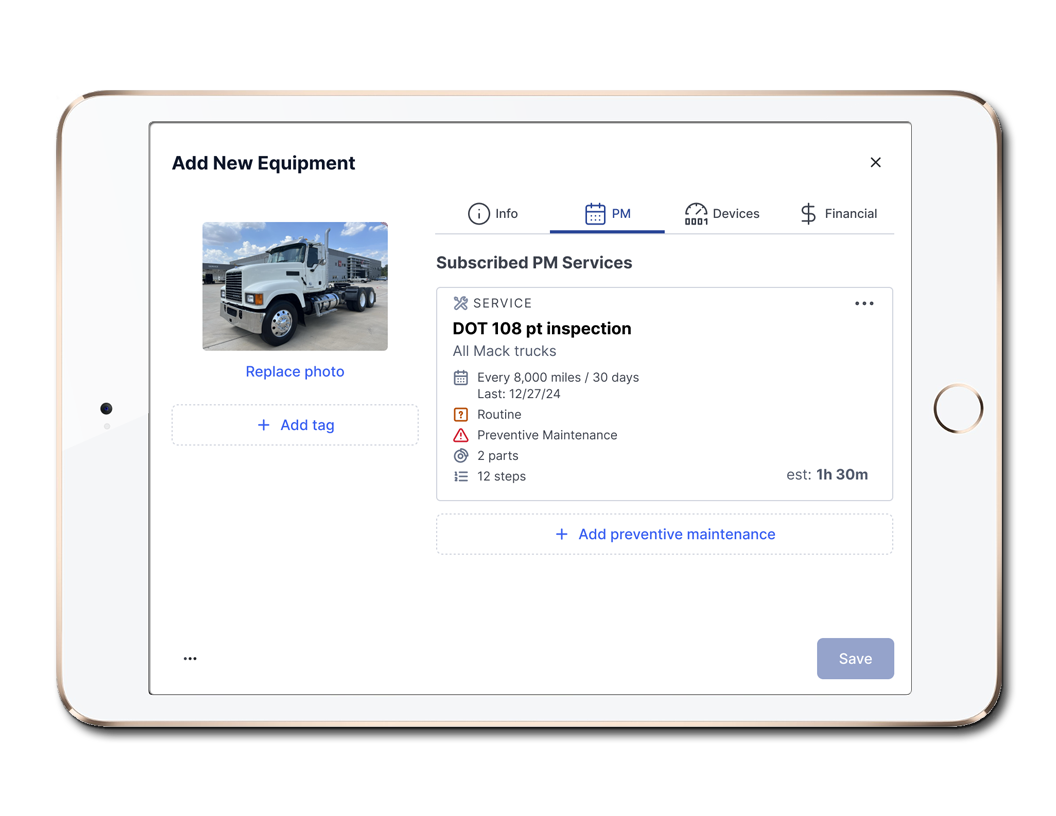This screenshot has width=1056, height=816.
Task: Click the Add tag field
Action: pyautogui.click(x=294, y=425)
